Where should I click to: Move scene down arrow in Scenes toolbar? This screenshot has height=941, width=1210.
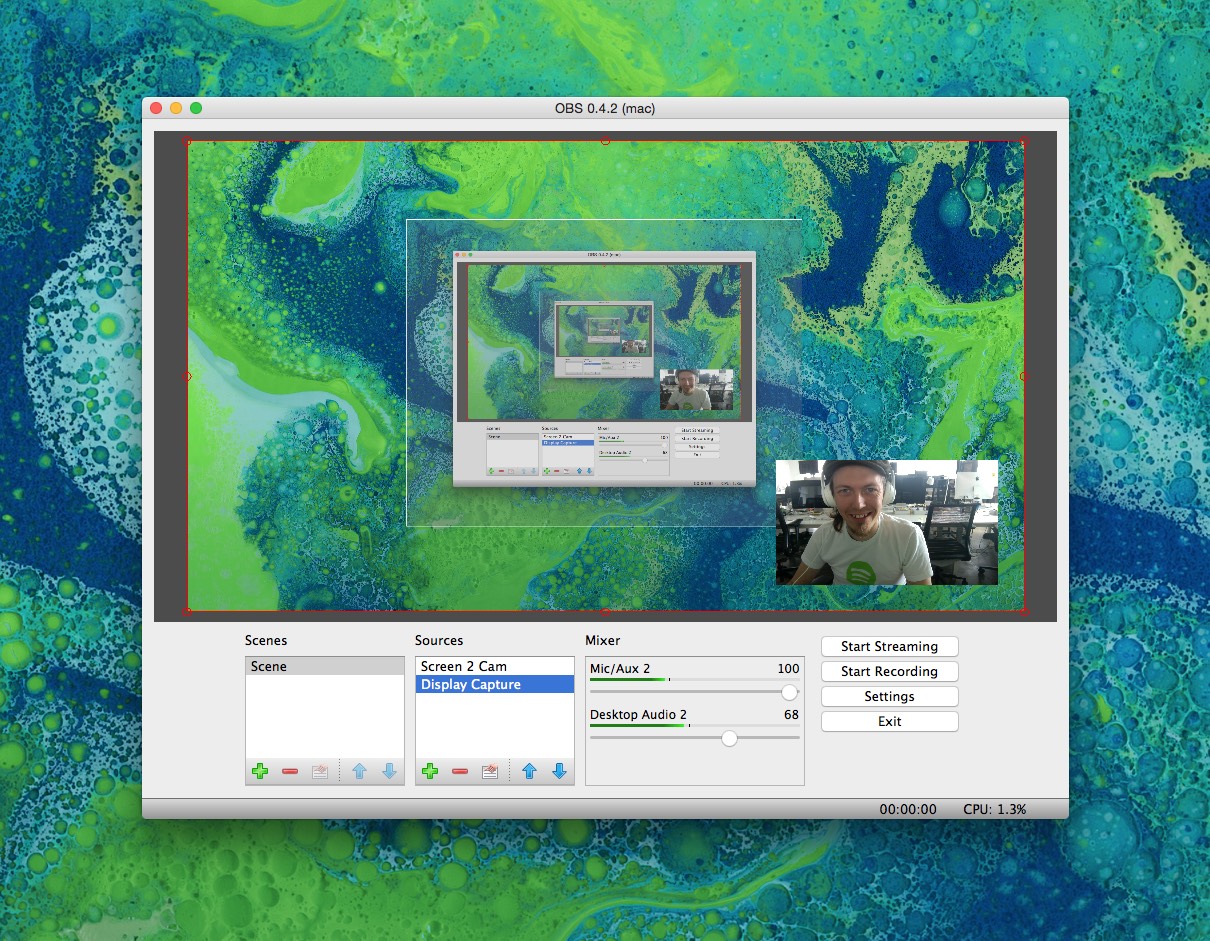click(x=390, y=771)
